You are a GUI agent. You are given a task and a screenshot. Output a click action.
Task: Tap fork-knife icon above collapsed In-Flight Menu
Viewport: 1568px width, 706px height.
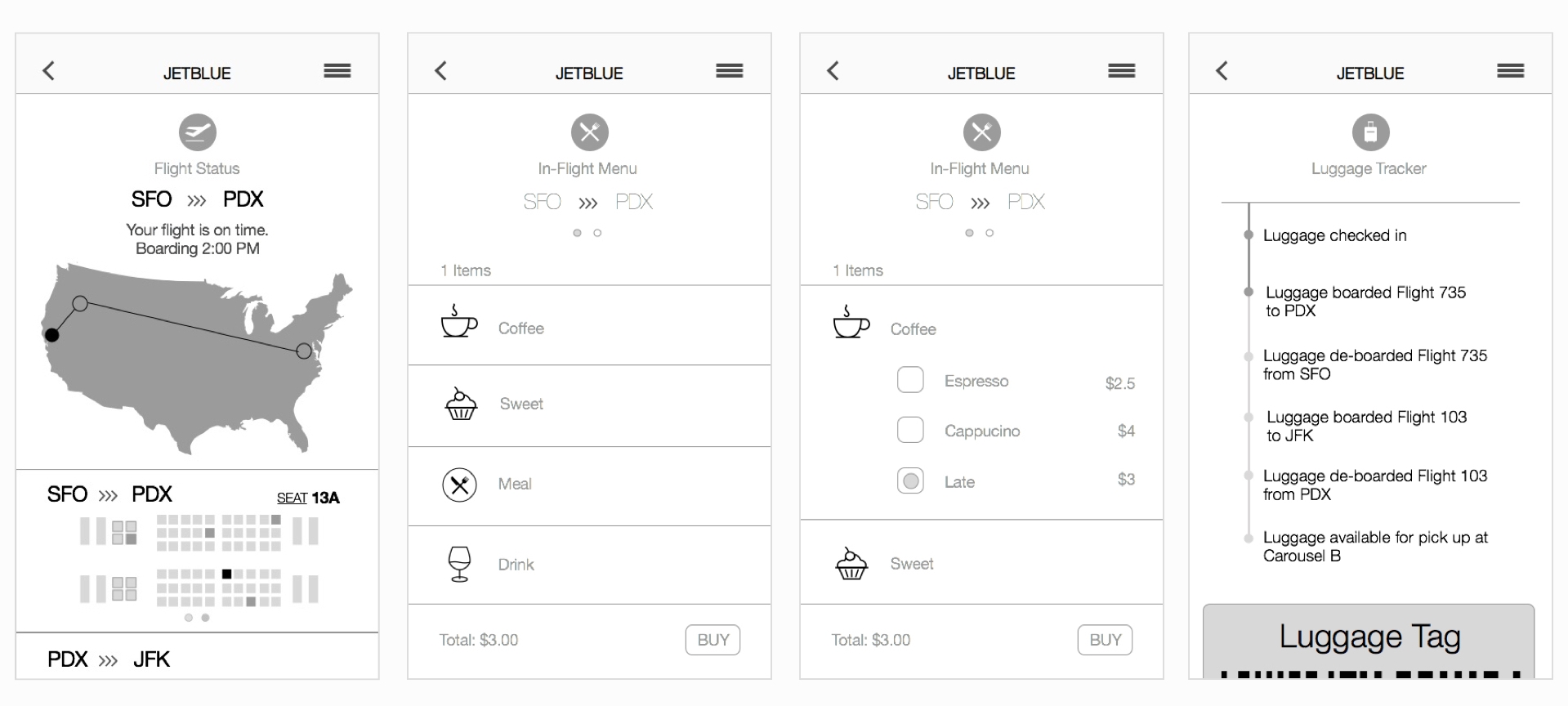pos(590,132)
